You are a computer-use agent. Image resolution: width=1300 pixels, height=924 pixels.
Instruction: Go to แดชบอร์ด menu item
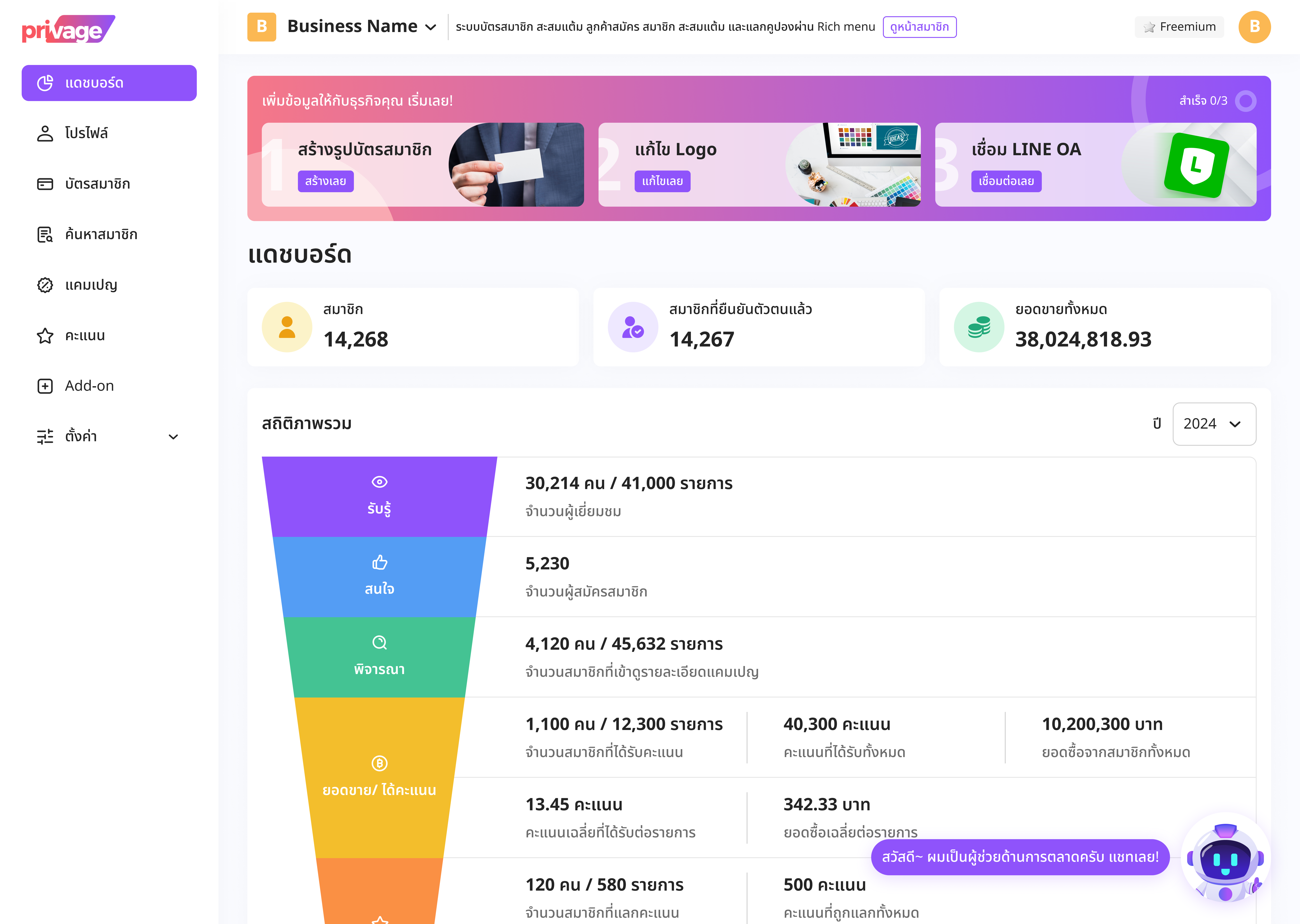[x=109, y=83]
